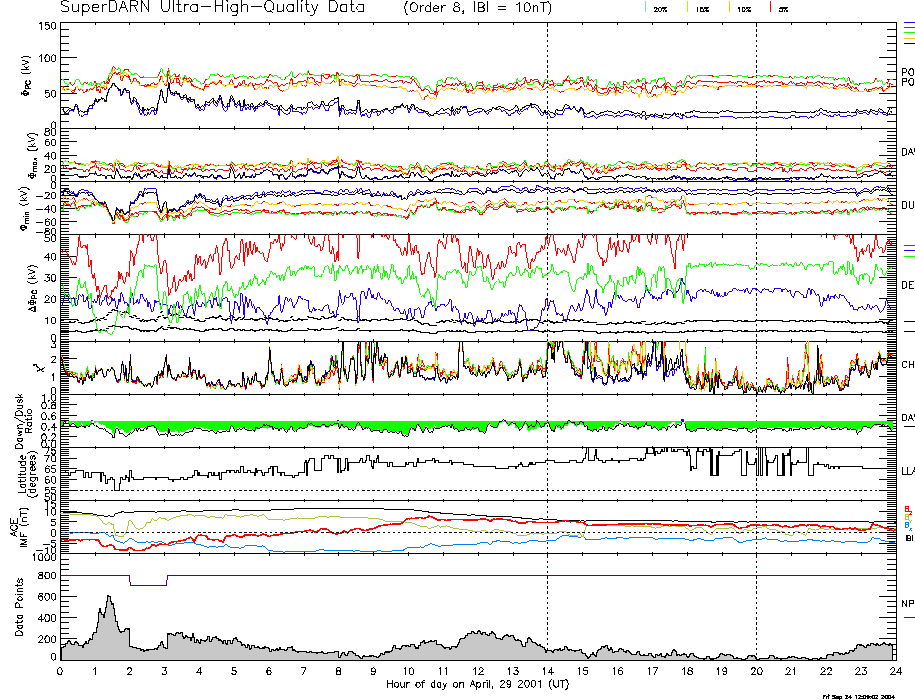Image resolution: width=915 pixels, height=700 pixels.
Task: Click the Dawn/Dusk Ratio axis label
Action: pos(20,420)
